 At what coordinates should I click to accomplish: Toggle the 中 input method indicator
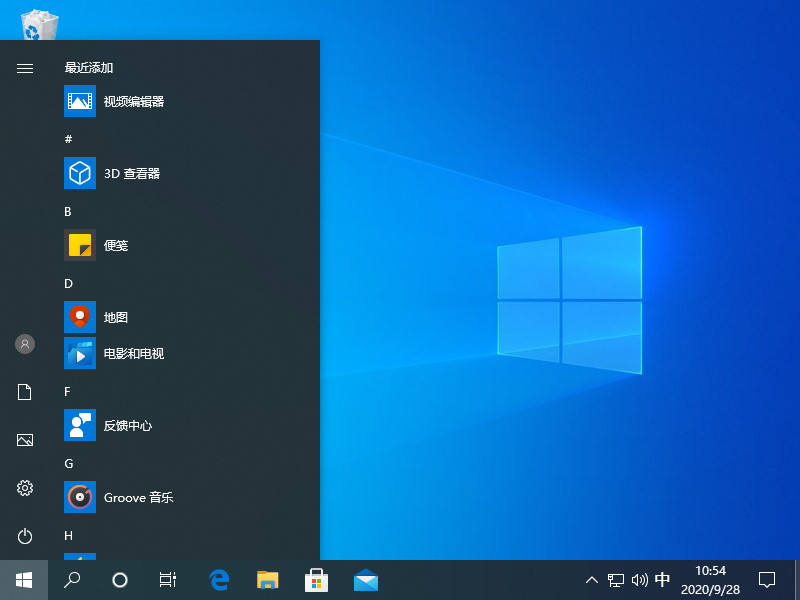[662, 579]
